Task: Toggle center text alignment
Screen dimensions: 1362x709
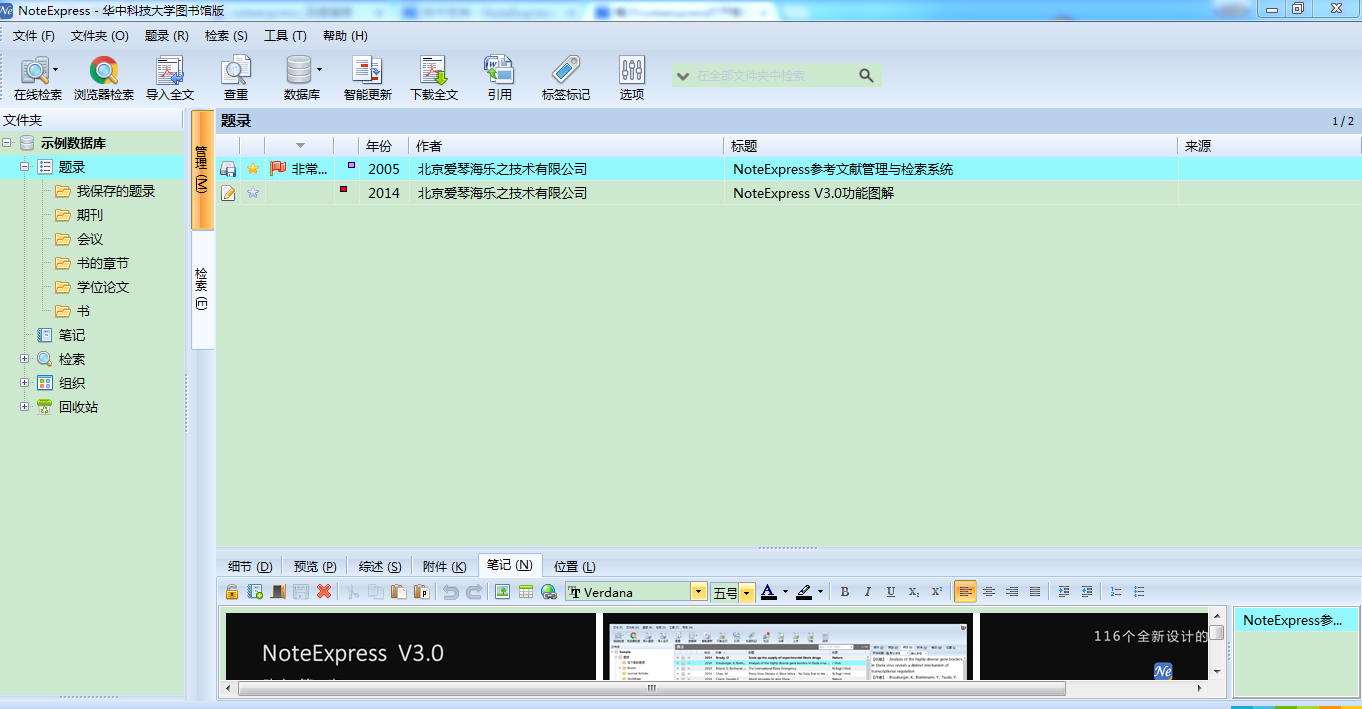Action: click(x=989, y=592)
